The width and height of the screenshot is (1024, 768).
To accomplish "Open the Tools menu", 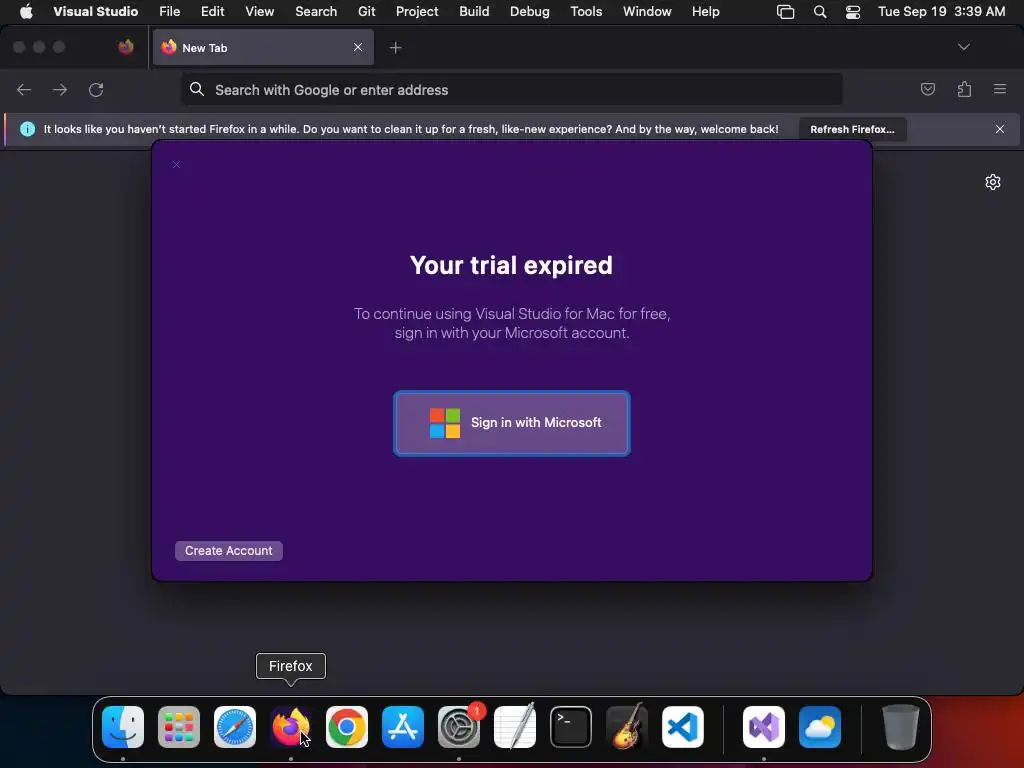I will [x=586, y=11].
